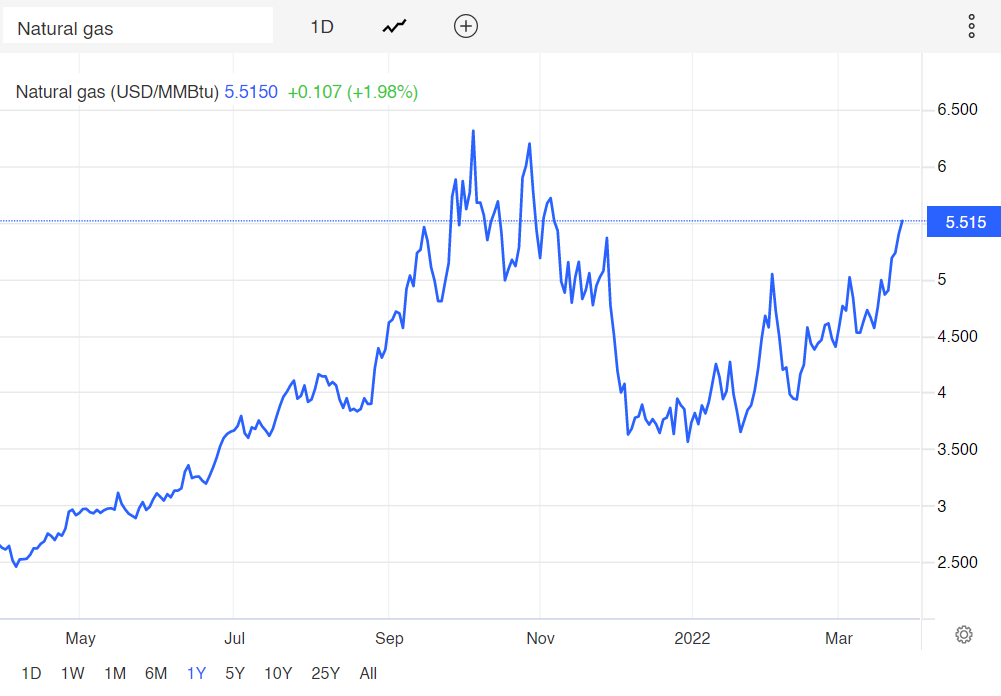The height and width of the screenshot is (696, 1001).
Task: Click the legend value 5.5150
Action: (x=251, y=92)
